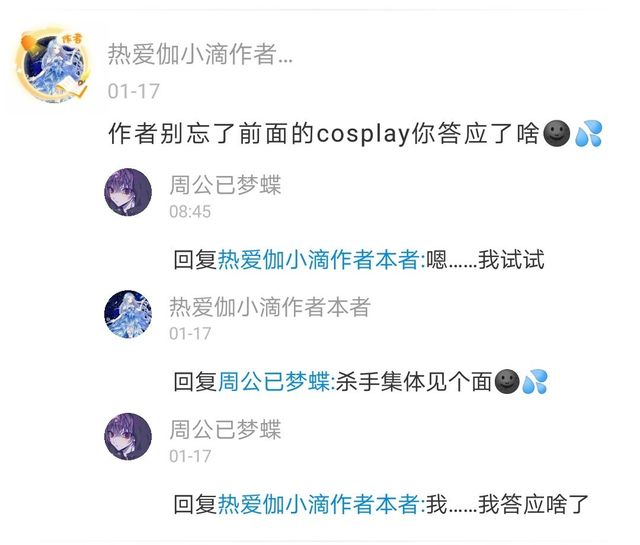Tap the 01-17 date under top username
The width and height of the screenshot is (640, 545).
(133, 91)
